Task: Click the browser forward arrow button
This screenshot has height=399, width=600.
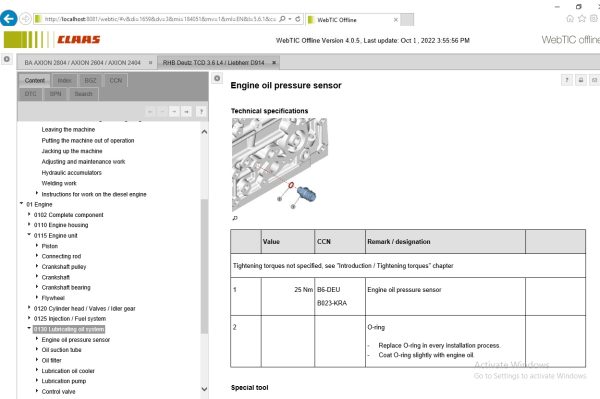Action: [x=25, y=18]
